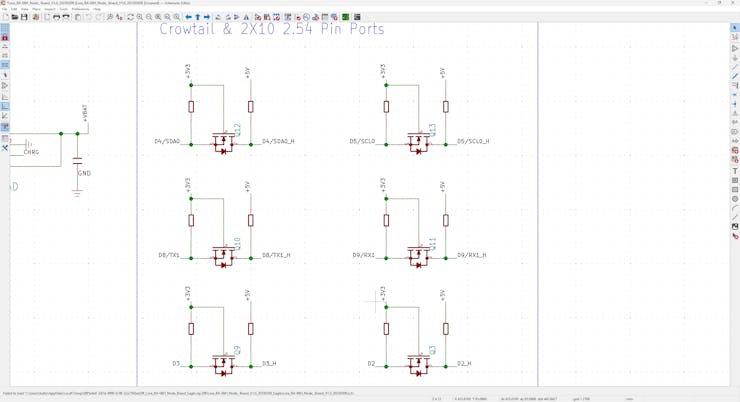Click the D4/SDA0_H net label
The height and width of the screenshot is (402, 740).
(278, 142)
